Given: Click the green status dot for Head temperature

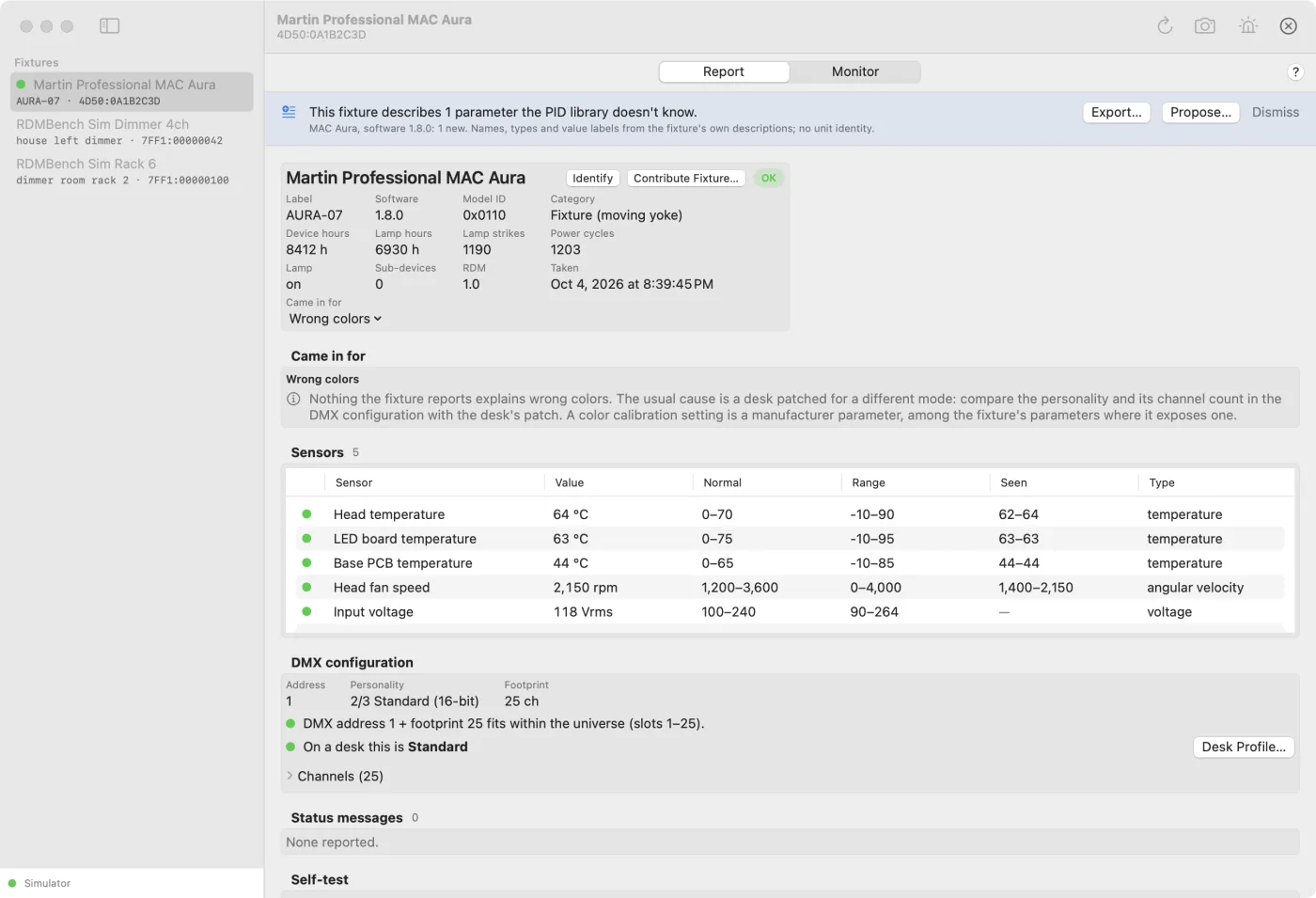Looking at the screenshot, I should click(306, 514).
